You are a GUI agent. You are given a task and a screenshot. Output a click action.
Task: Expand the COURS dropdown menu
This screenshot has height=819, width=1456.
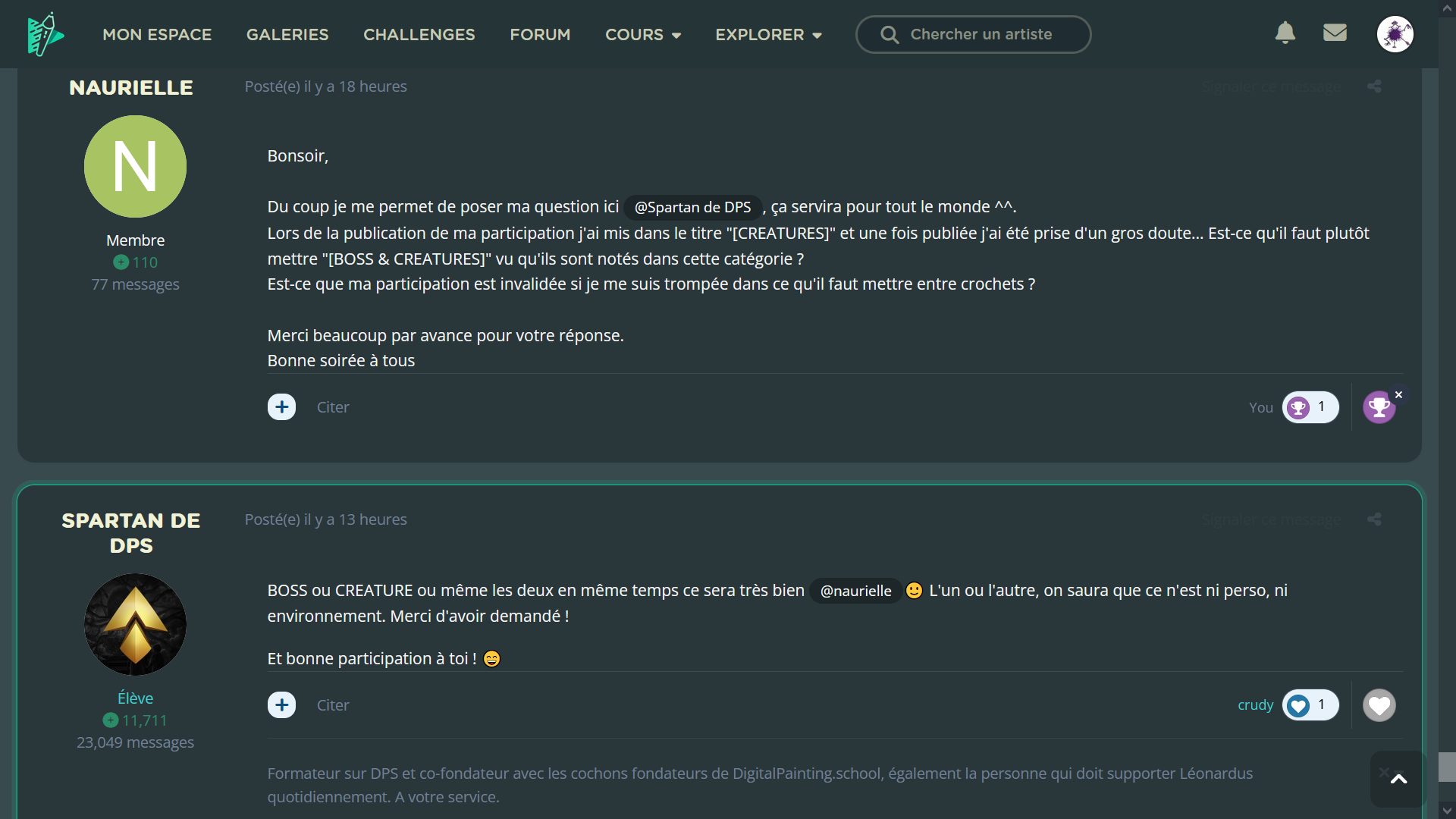[643, 35]
